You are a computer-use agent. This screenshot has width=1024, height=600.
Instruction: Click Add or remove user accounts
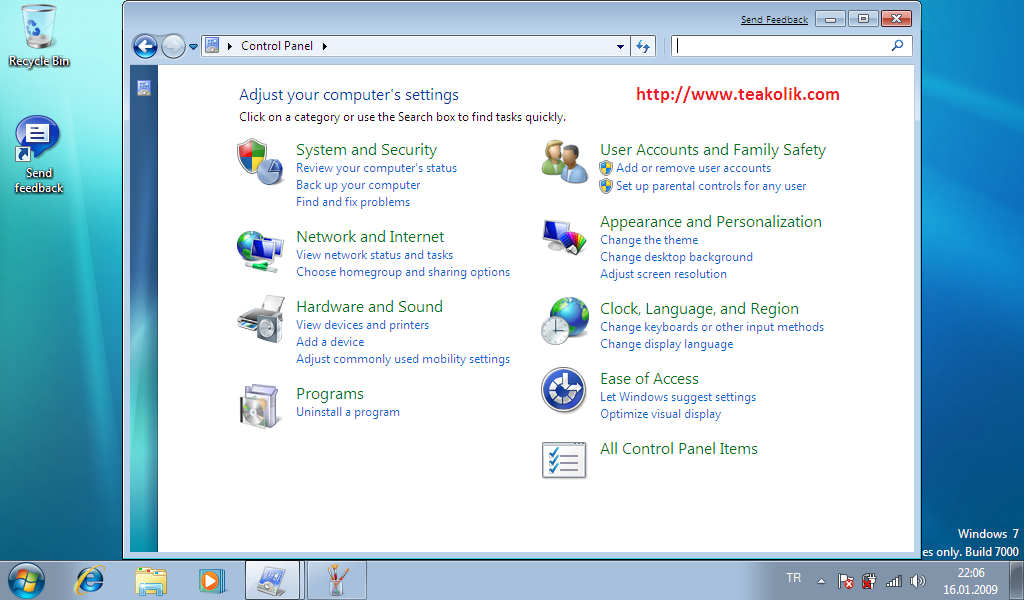coord(694,168)
